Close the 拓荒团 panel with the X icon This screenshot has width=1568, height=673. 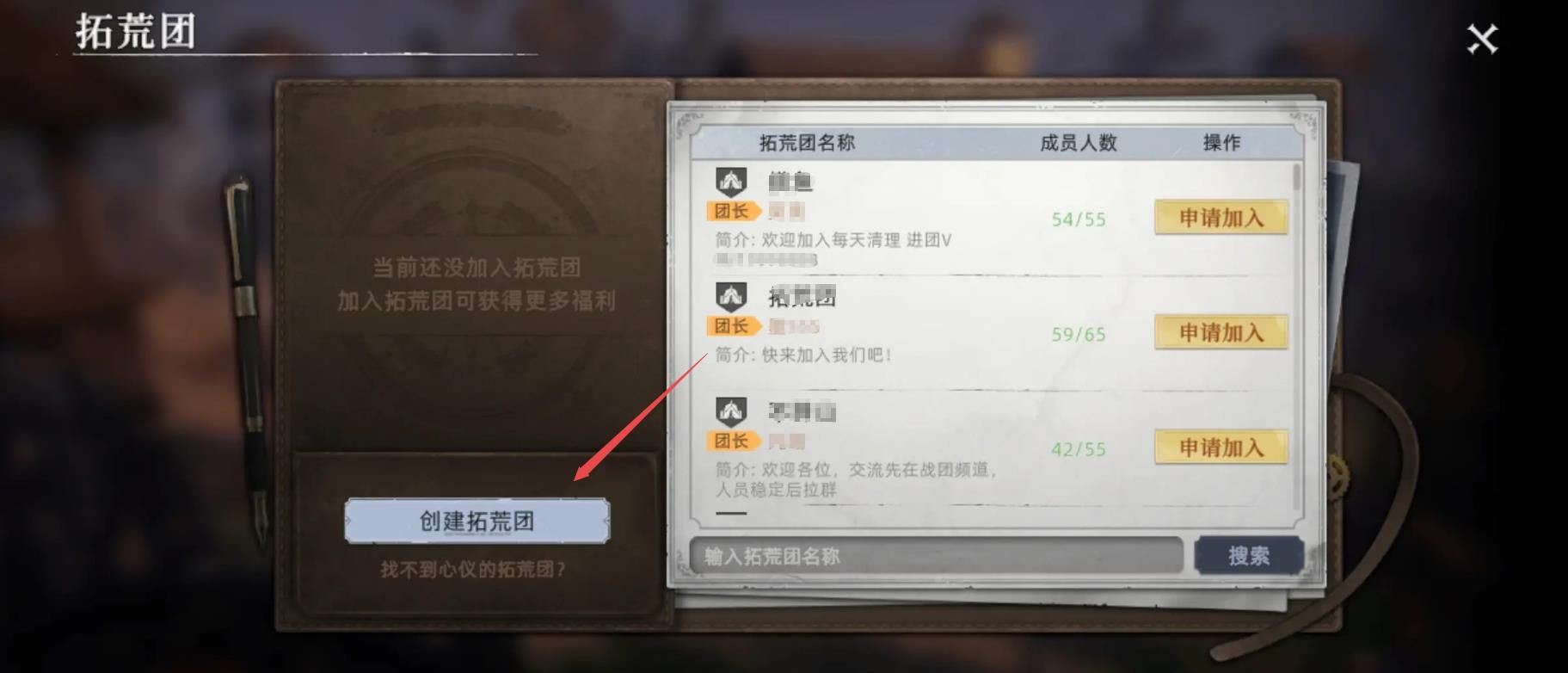(1482, 39)
